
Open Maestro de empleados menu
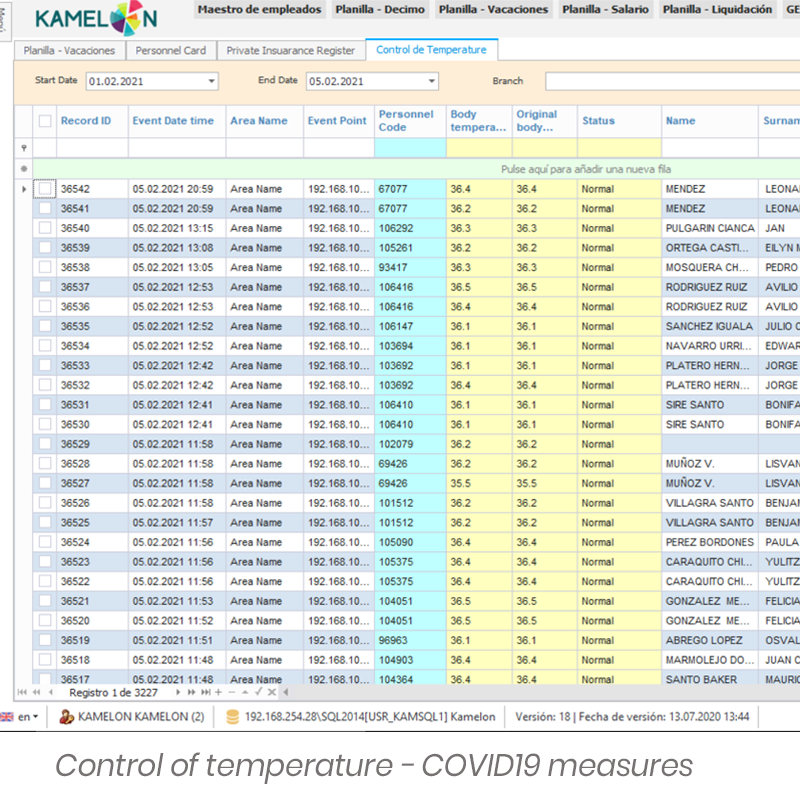point(260,9)
